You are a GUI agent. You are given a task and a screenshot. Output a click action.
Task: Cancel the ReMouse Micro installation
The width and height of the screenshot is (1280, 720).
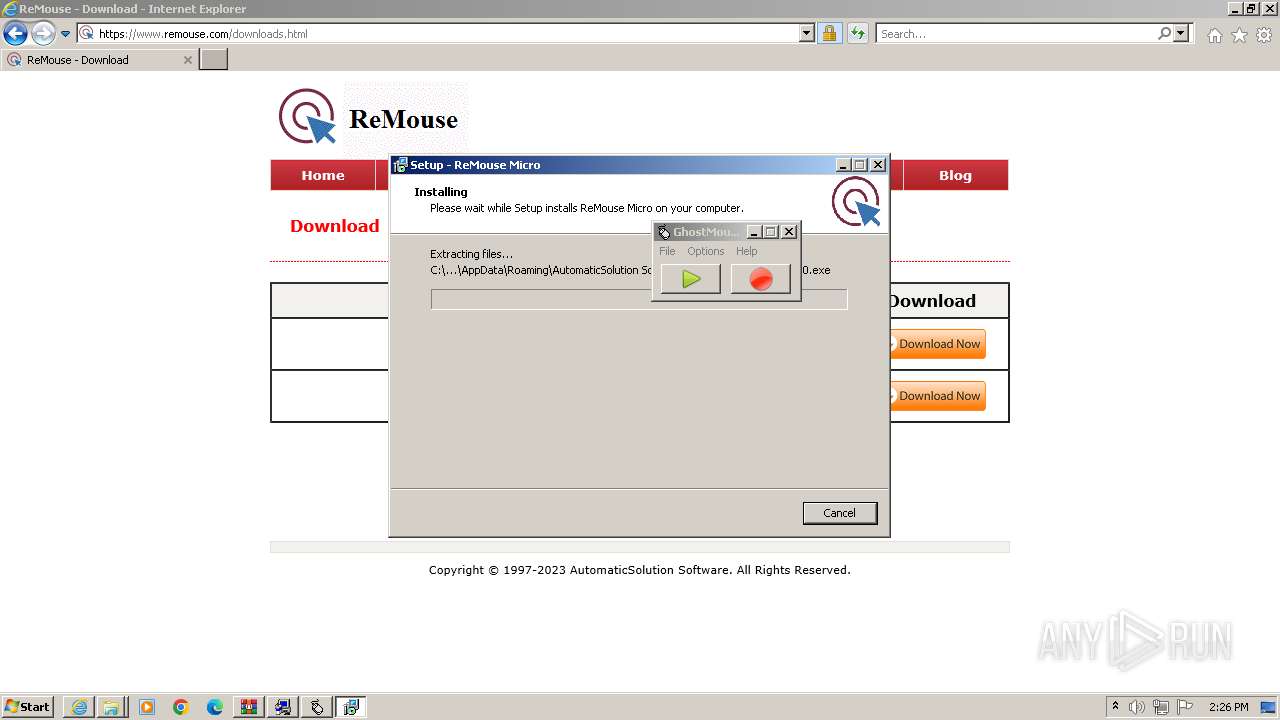point(839,513)
